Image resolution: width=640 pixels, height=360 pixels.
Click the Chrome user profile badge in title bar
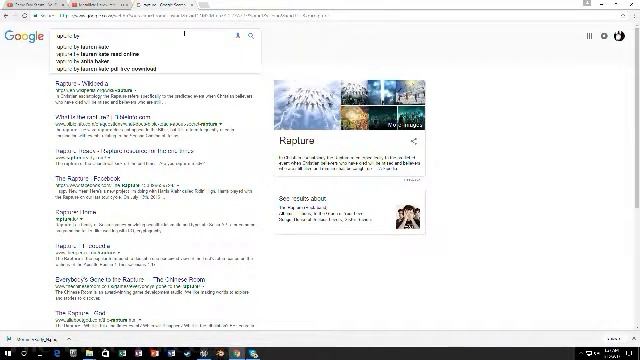[x=587, y=3]
